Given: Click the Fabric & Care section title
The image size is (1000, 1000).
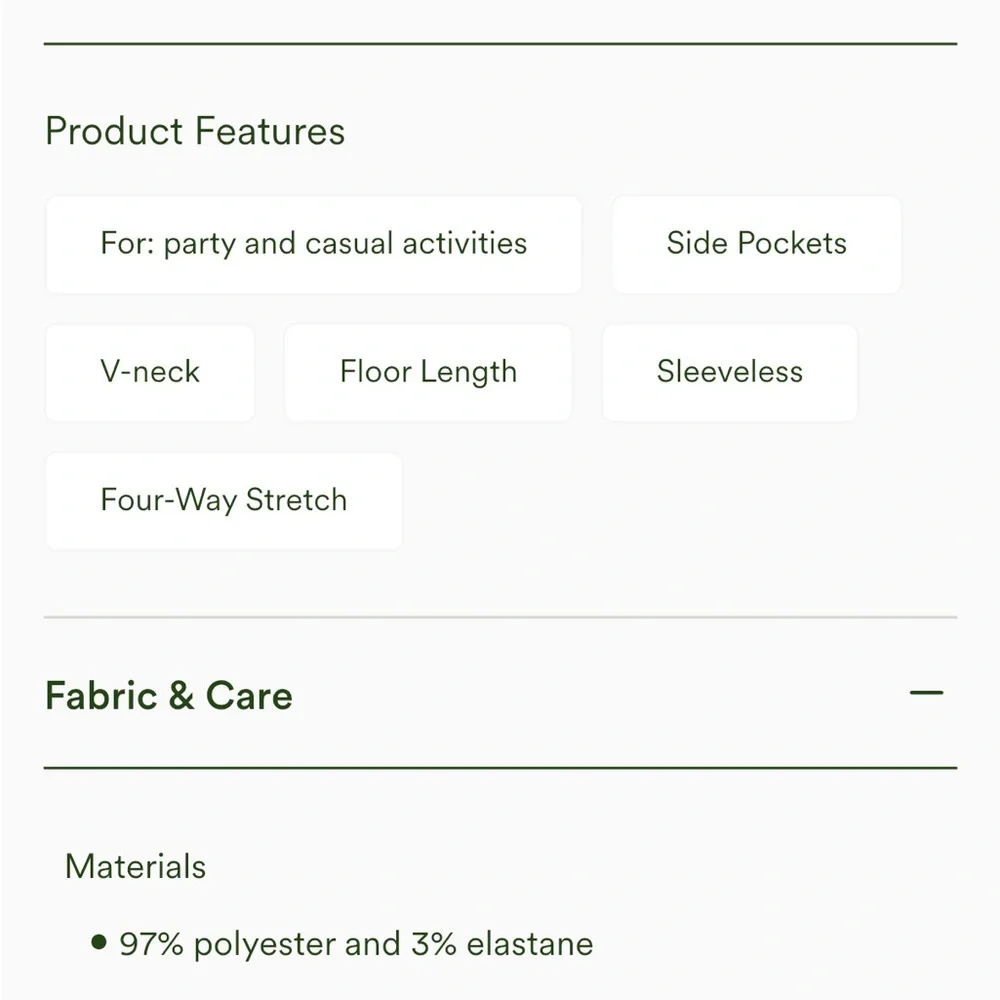Looking at the screenshot, I should 169,696.
